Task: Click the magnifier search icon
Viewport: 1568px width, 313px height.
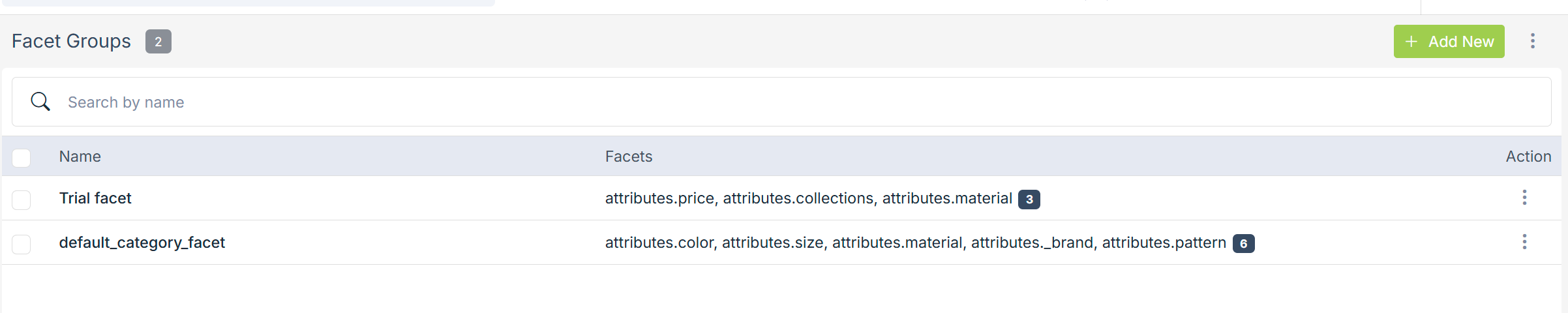Action: click(40, 102)
